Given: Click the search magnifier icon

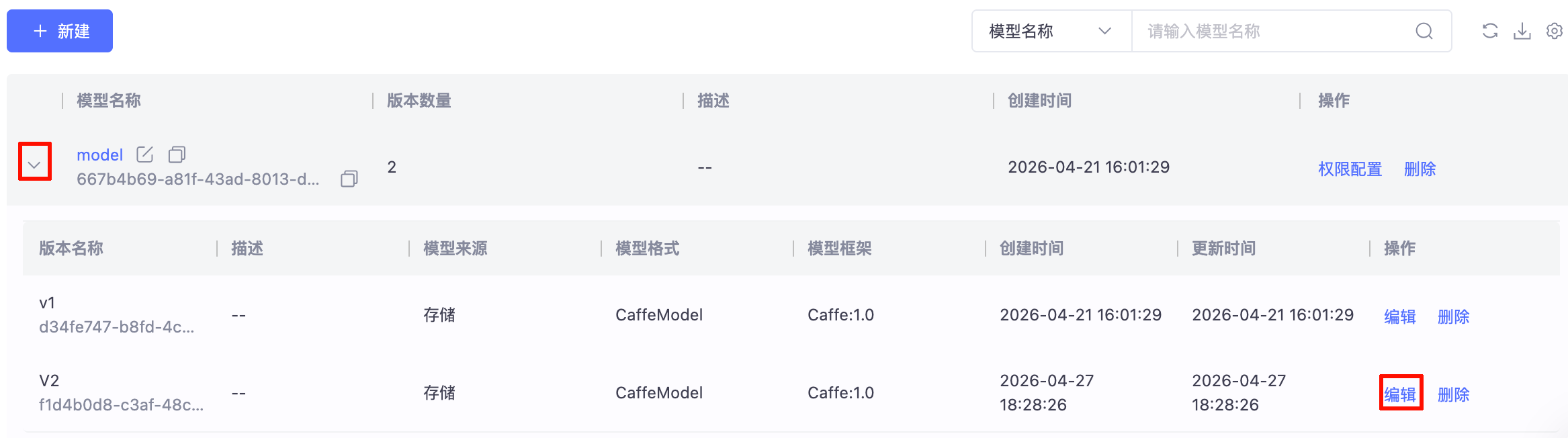Looking at the screenshot, I should click(1424, 31).
